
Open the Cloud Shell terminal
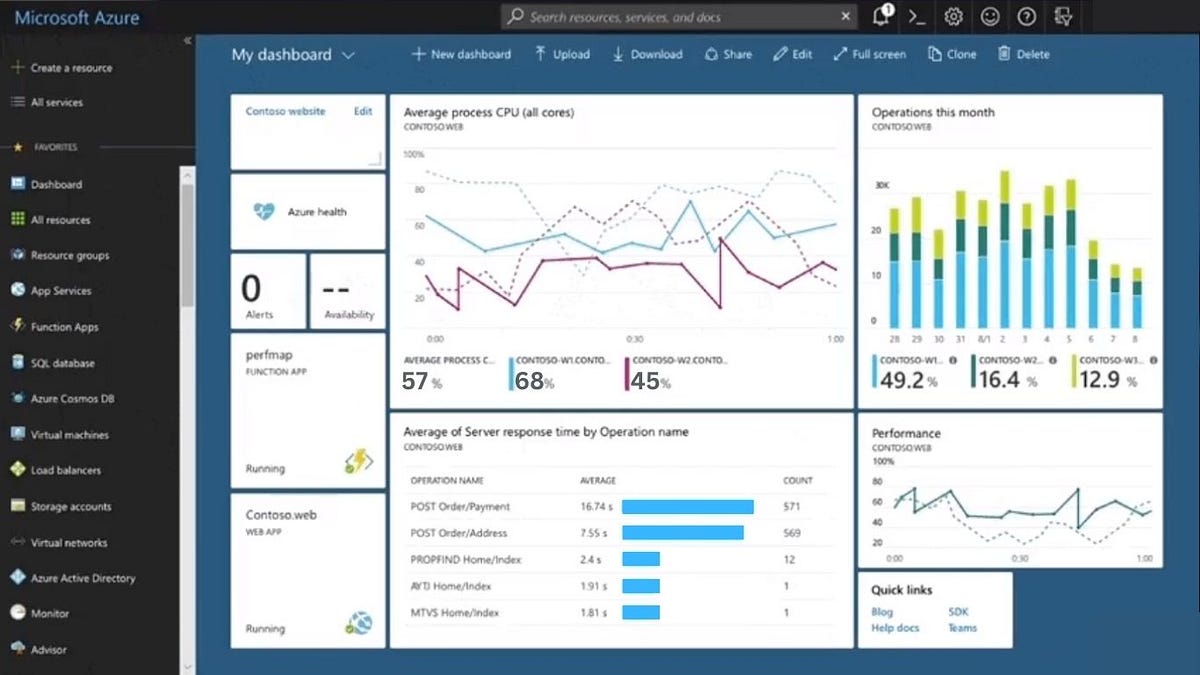pos(916,17)
